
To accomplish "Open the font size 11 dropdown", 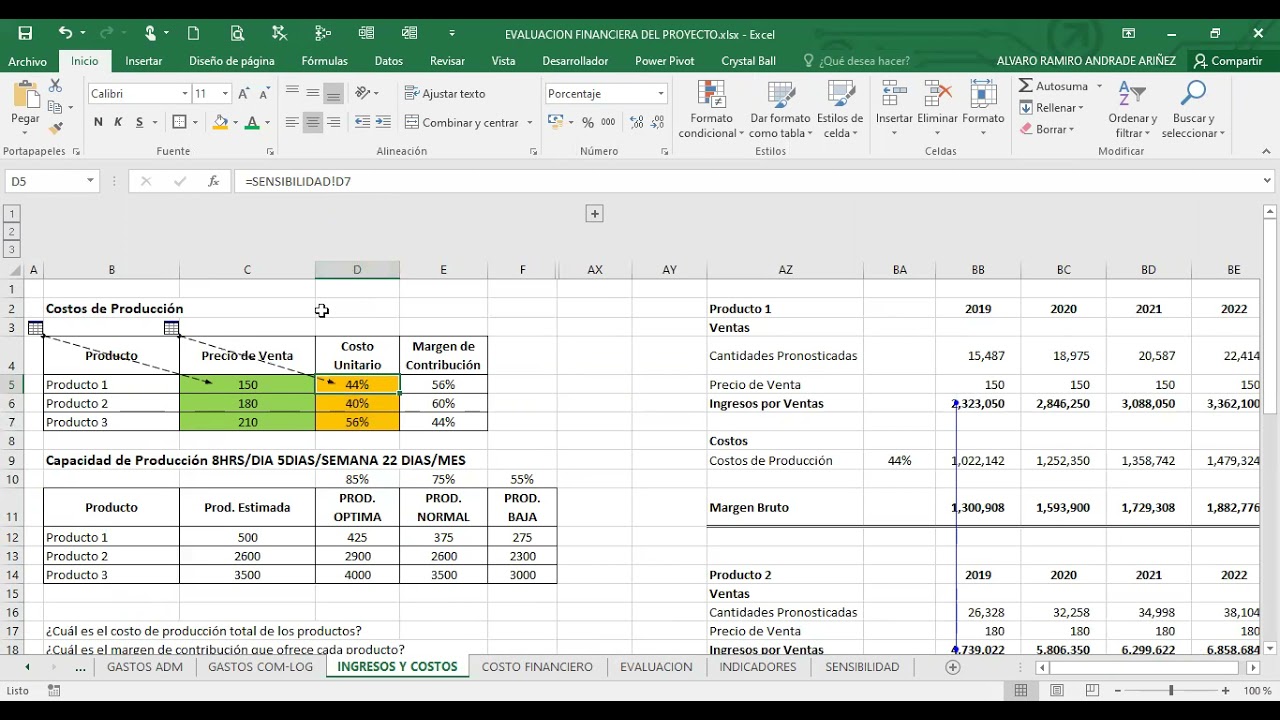I will point(225,93).
